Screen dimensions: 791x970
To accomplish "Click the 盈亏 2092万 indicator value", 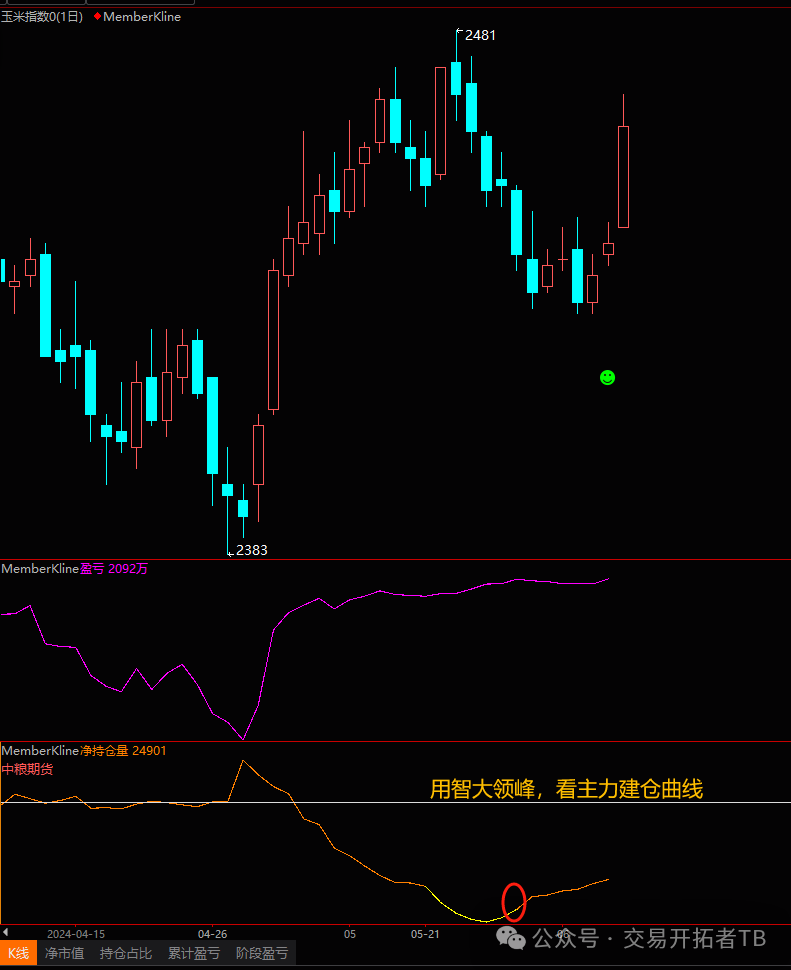I will 114,569.
